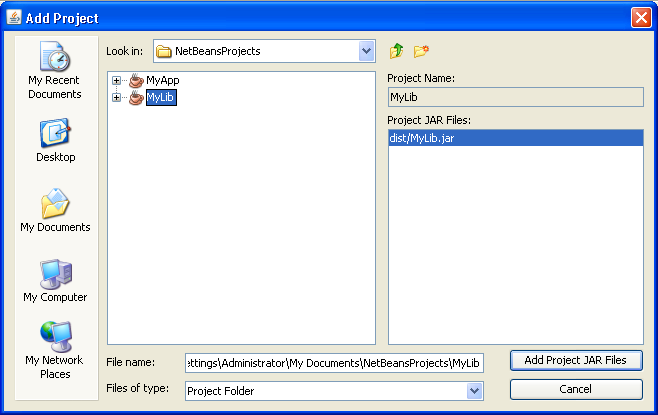This screenshot has height=415, width=658.
Task: Click the MyApp project coffee-cup icon
Action: (x=136, y=80)
